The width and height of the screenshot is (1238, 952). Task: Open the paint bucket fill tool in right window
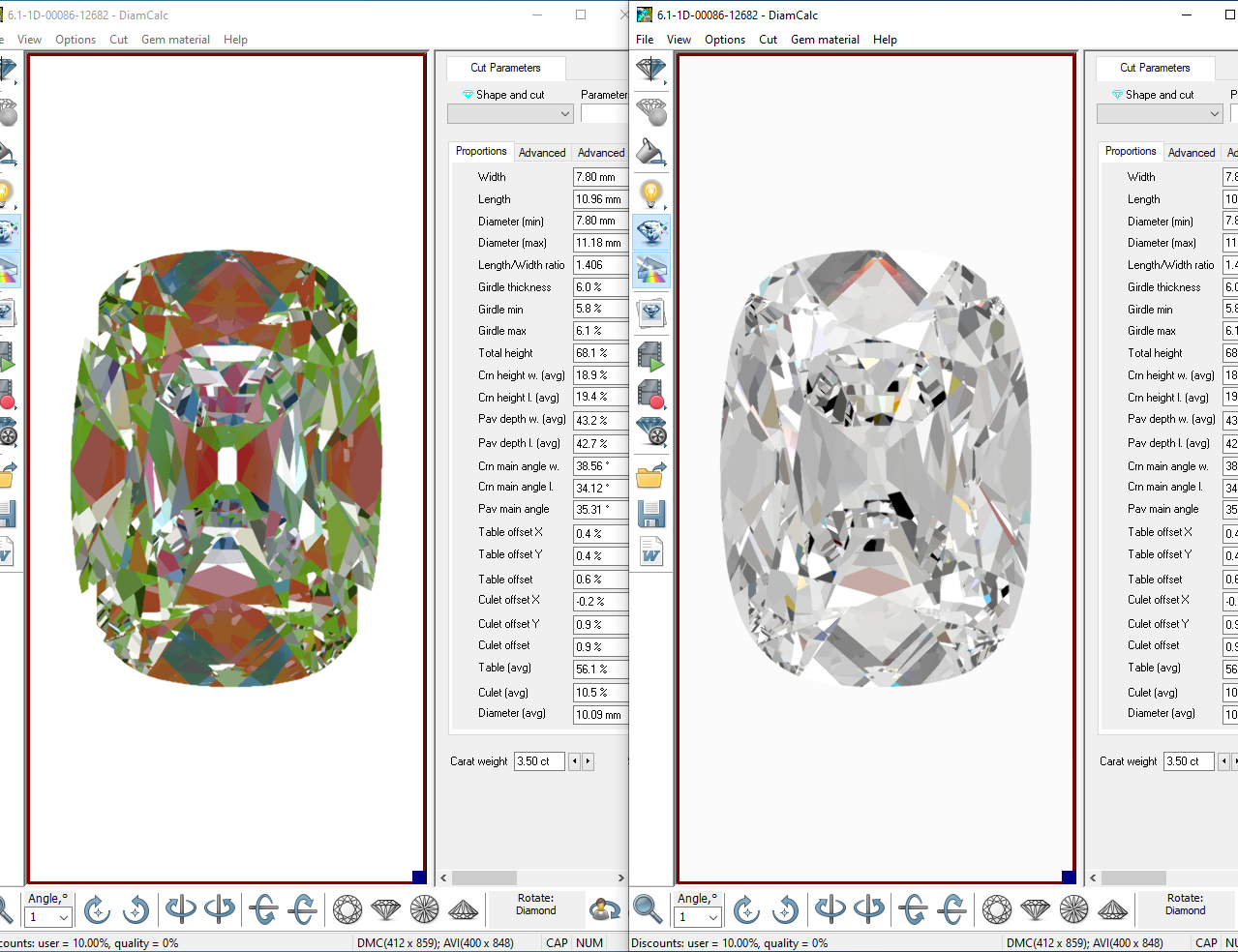point(650,153)
